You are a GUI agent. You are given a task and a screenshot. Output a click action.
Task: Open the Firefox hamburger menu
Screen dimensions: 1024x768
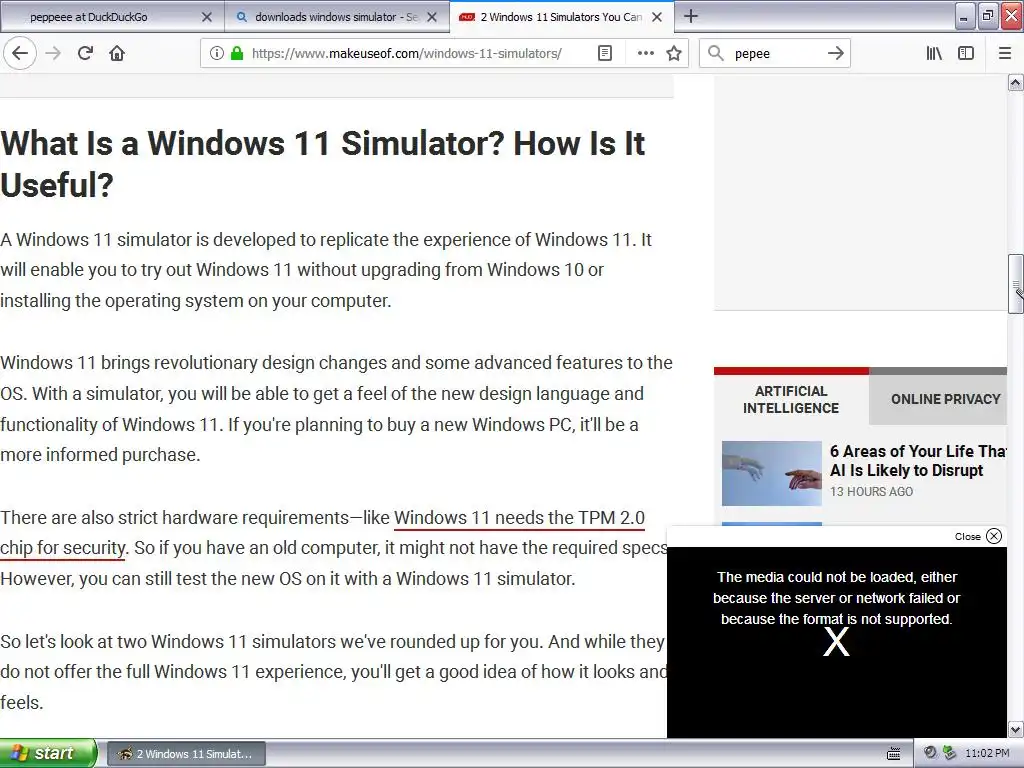(x=1005, y=54)
